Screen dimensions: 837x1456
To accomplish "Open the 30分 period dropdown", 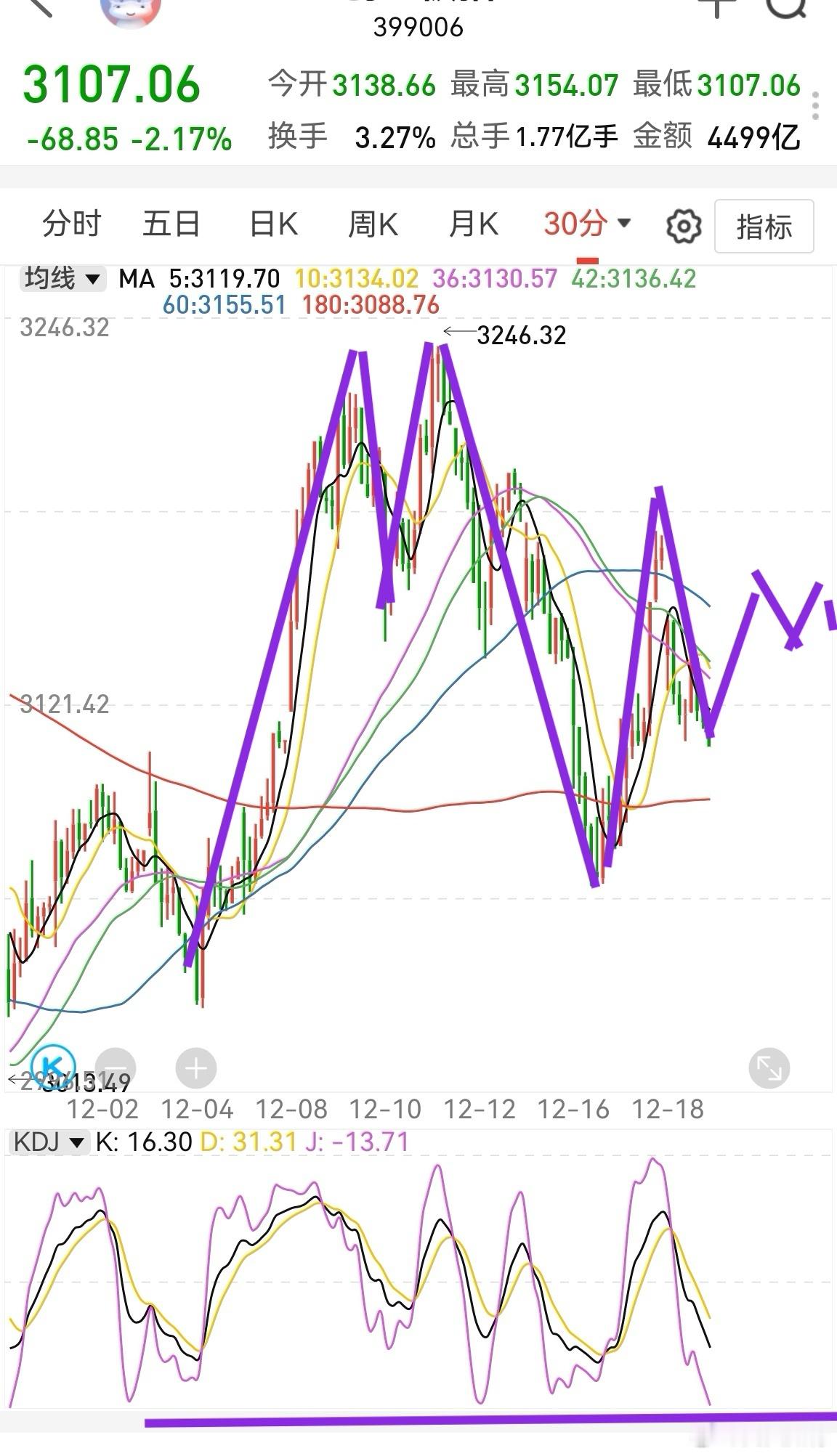I will [587, 224].
